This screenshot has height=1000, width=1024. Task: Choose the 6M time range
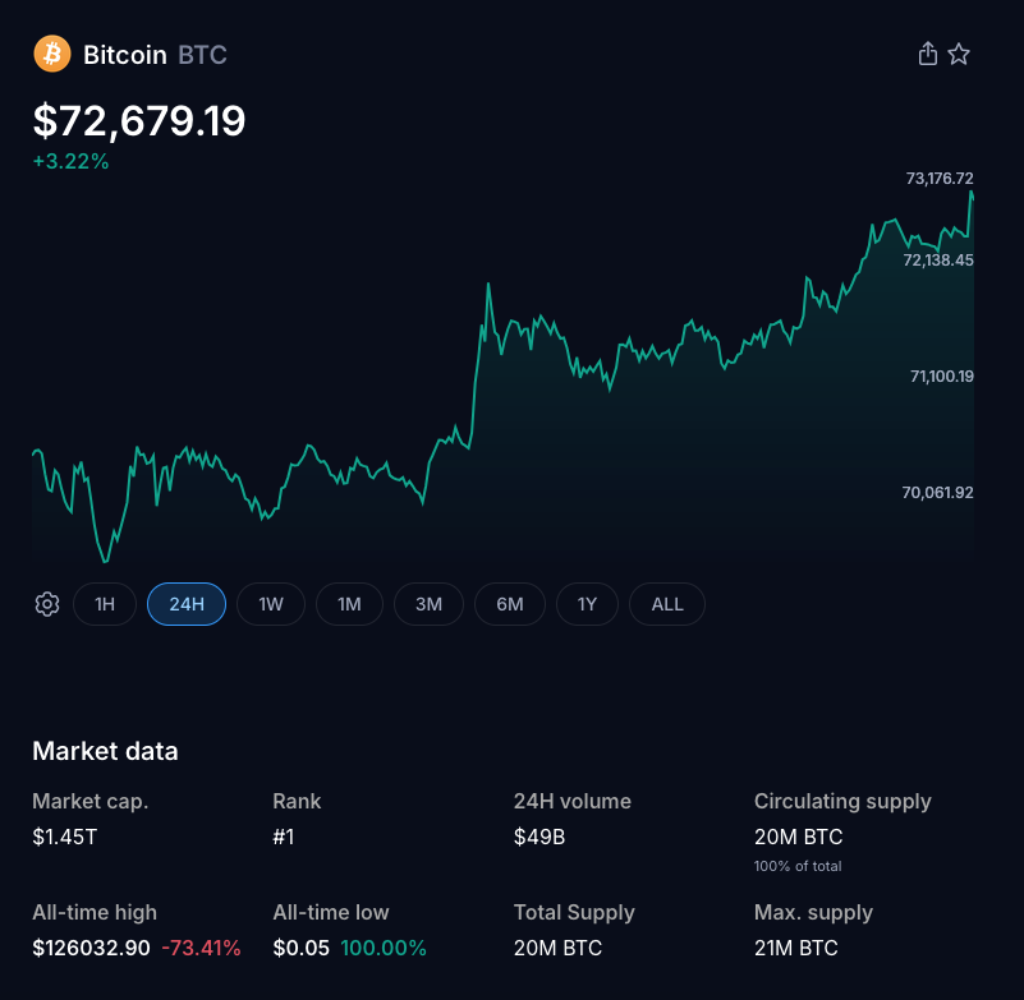coord(510,604)
